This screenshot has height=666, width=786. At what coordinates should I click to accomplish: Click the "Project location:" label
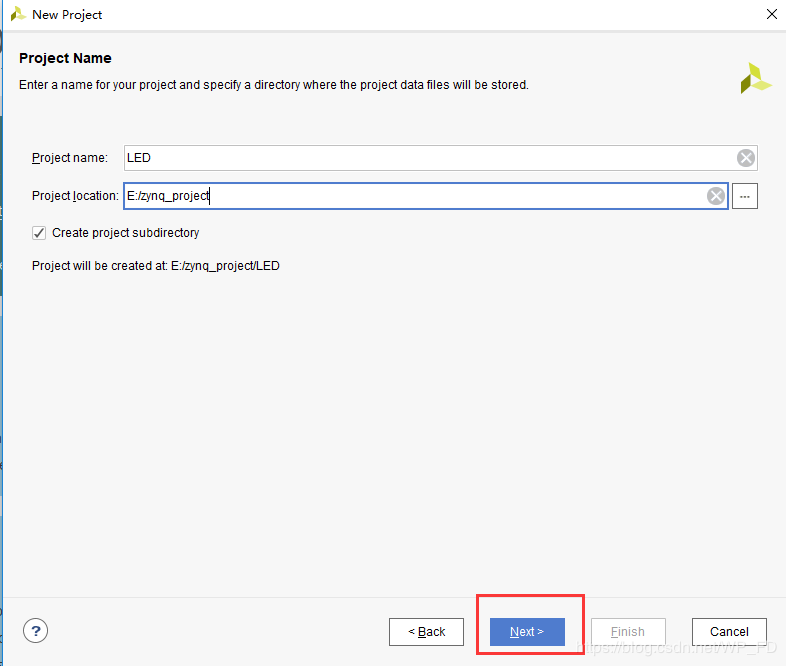tap(75, 196)
